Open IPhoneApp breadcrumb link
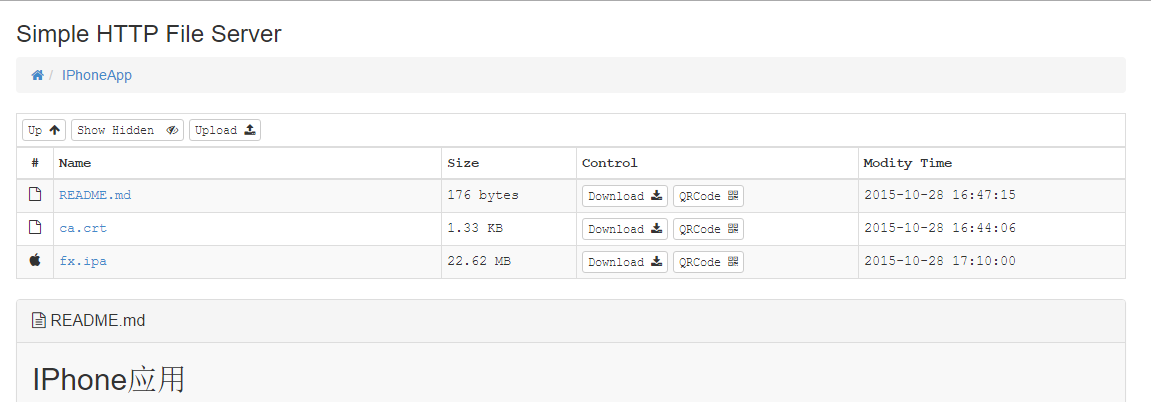Screen dimensions: 1151x402 (x=97, y=75)
